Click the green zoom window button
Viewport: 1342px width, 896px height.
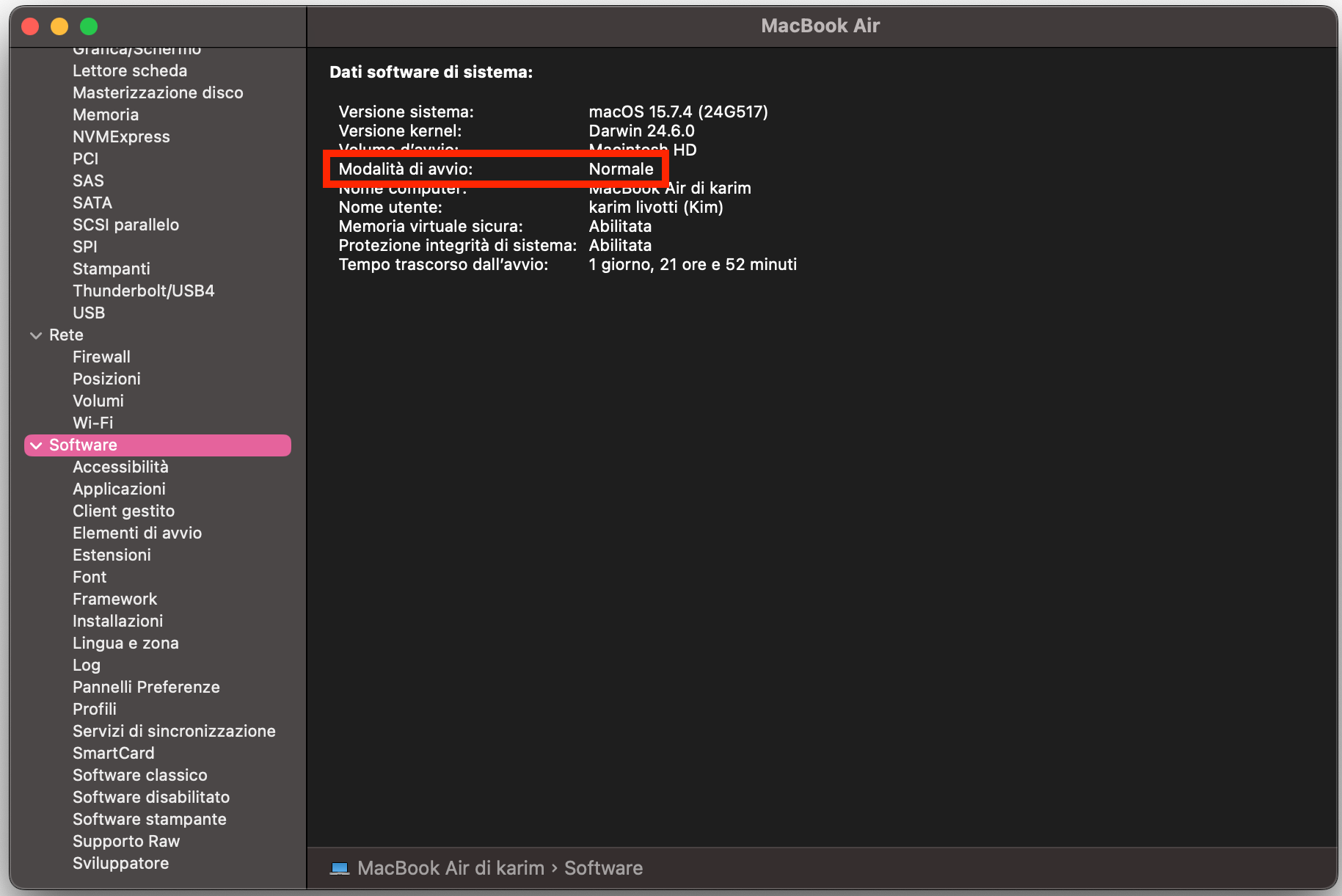coord(89,26)
